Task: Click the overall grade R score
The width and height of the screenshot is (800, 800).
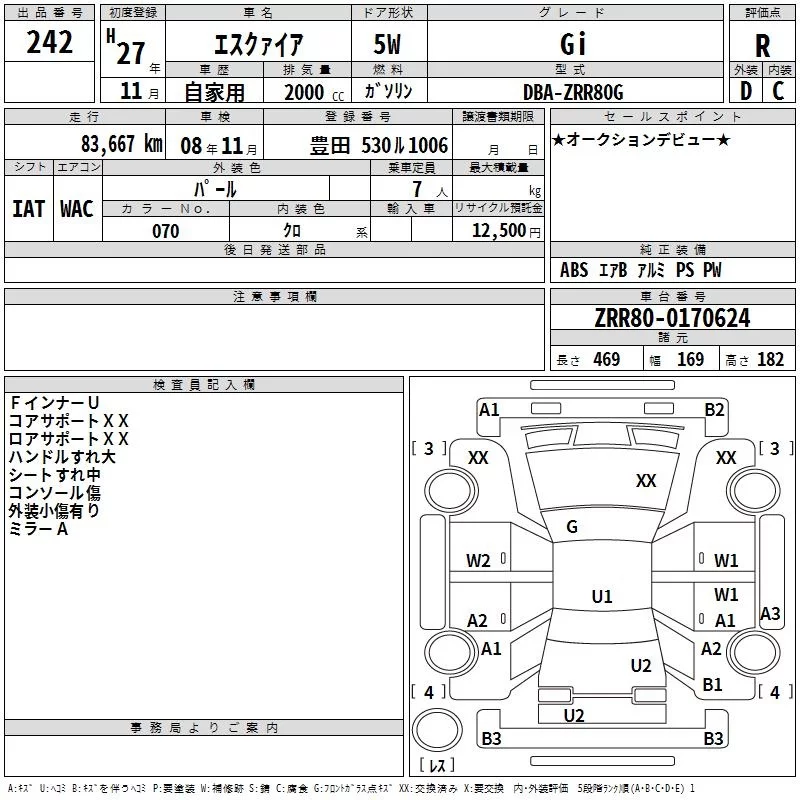Action: pos(763,46)
